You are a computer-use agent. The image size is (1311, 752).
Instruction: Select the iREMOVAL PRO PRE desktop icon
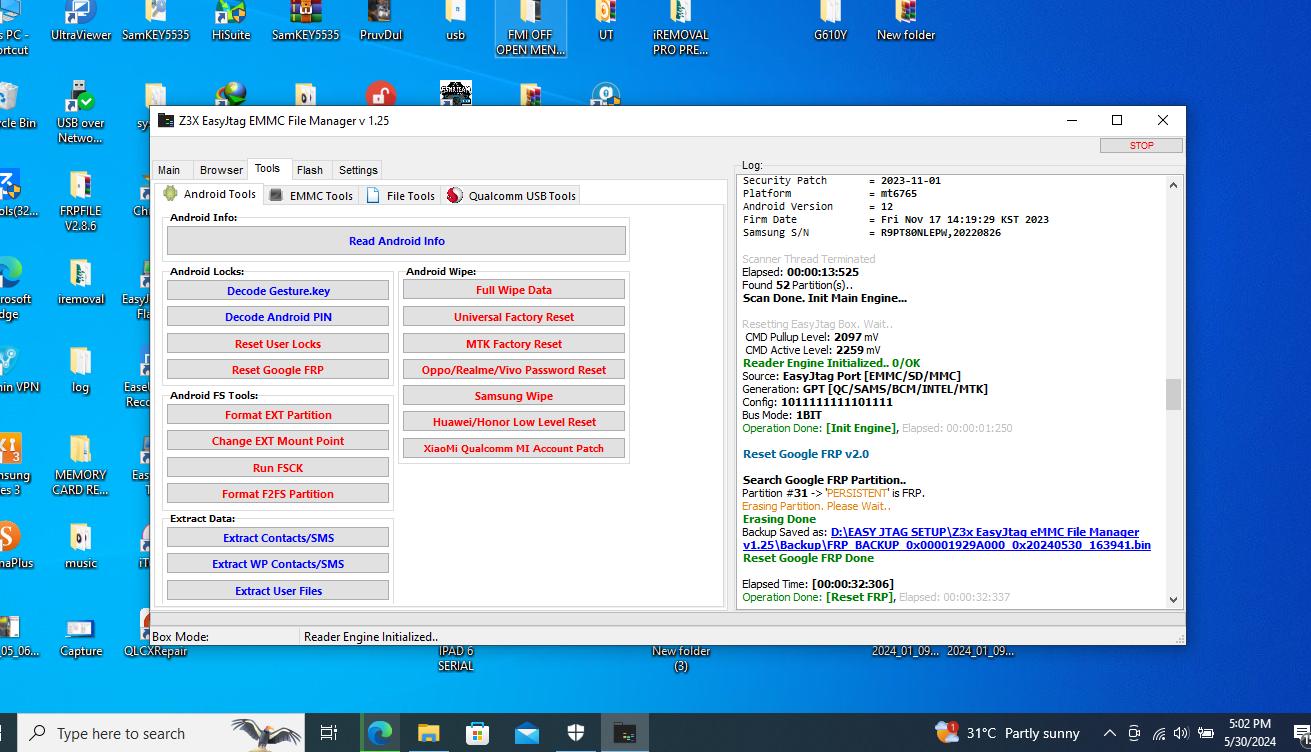click(x=680, y=27)
